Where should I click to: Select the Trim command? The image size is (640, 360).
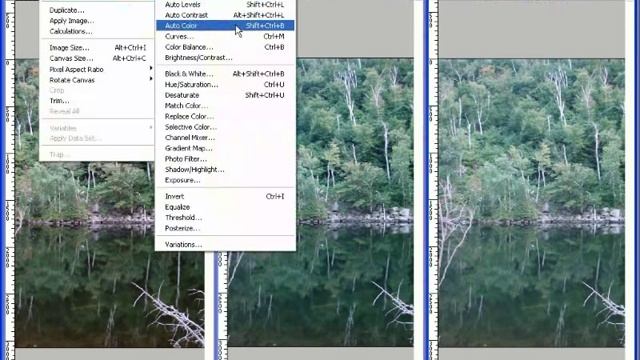[x=97, y=101]
